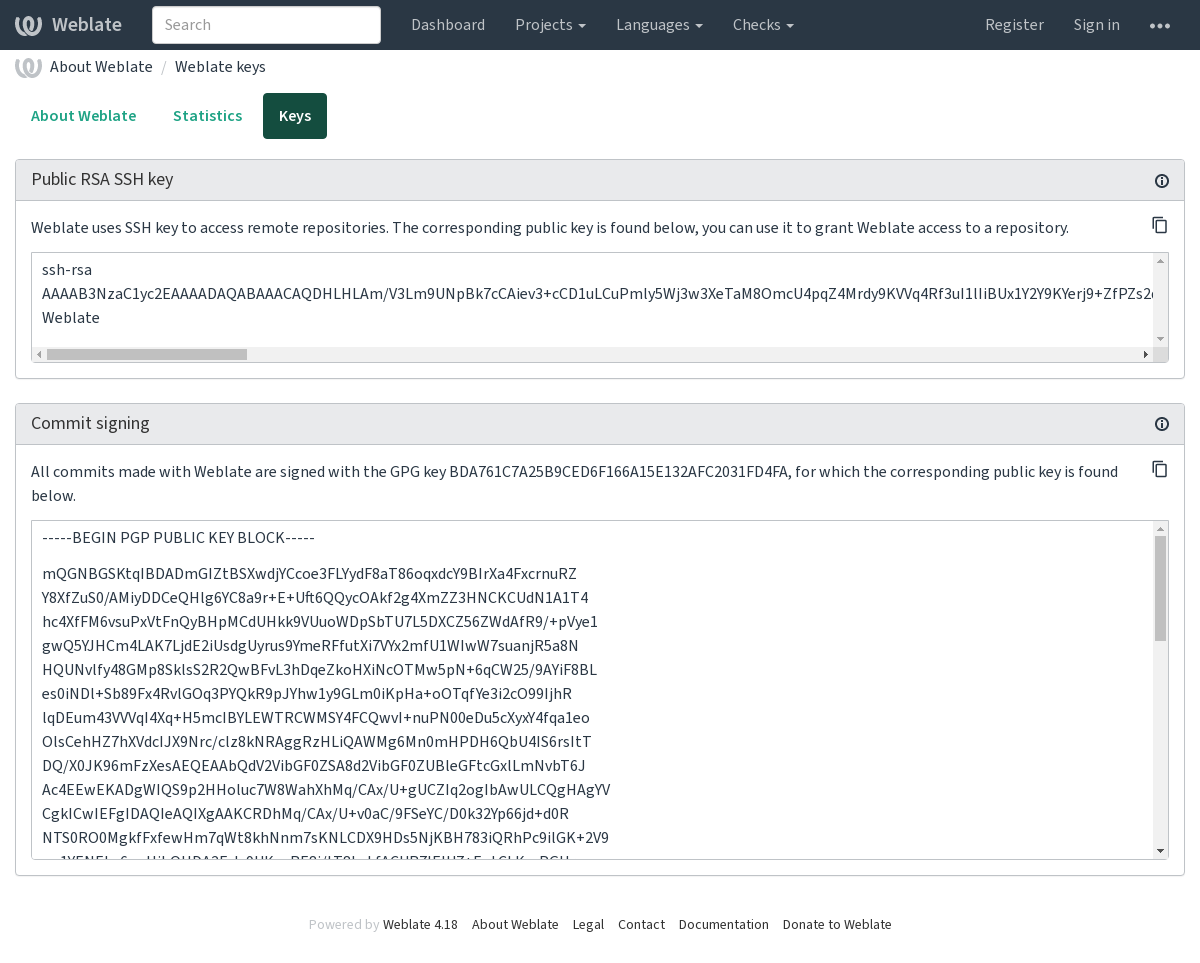
Task: Open the Weblate keys breadcrumb link
Action: 220,67
